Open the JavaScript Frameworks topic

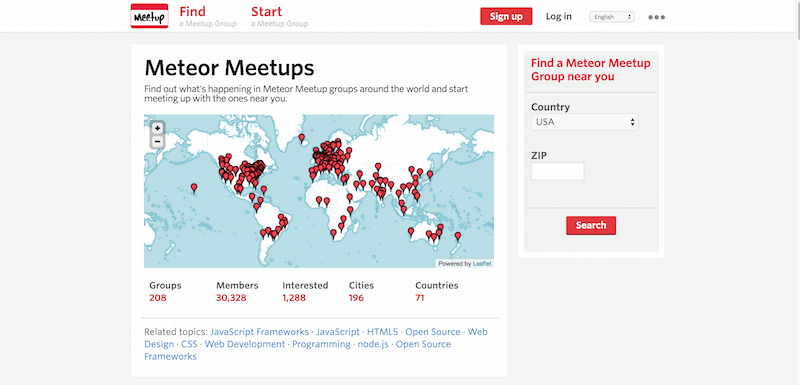pyautogui.click(x=259, y=332)
